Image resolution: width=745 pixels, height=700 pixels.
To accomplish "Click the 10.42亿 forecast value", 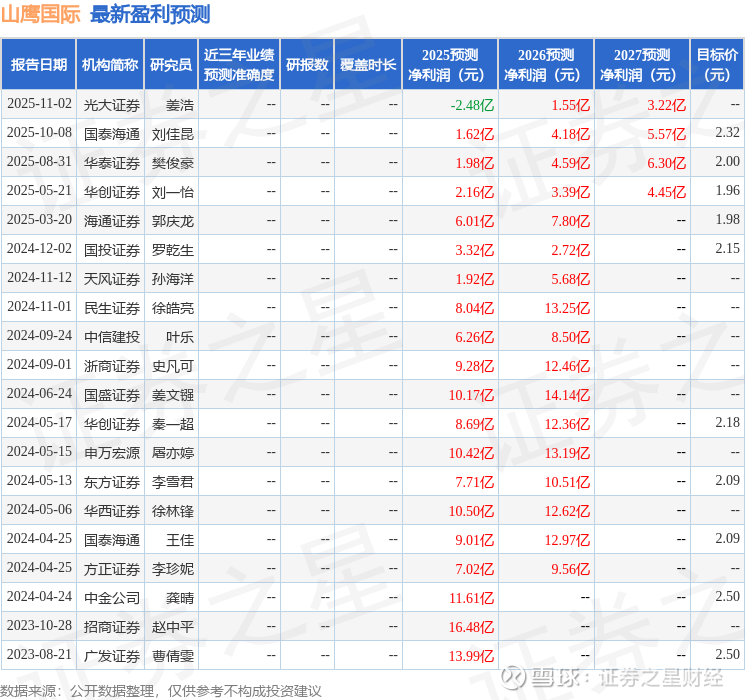I will click(x=471, y=452).
